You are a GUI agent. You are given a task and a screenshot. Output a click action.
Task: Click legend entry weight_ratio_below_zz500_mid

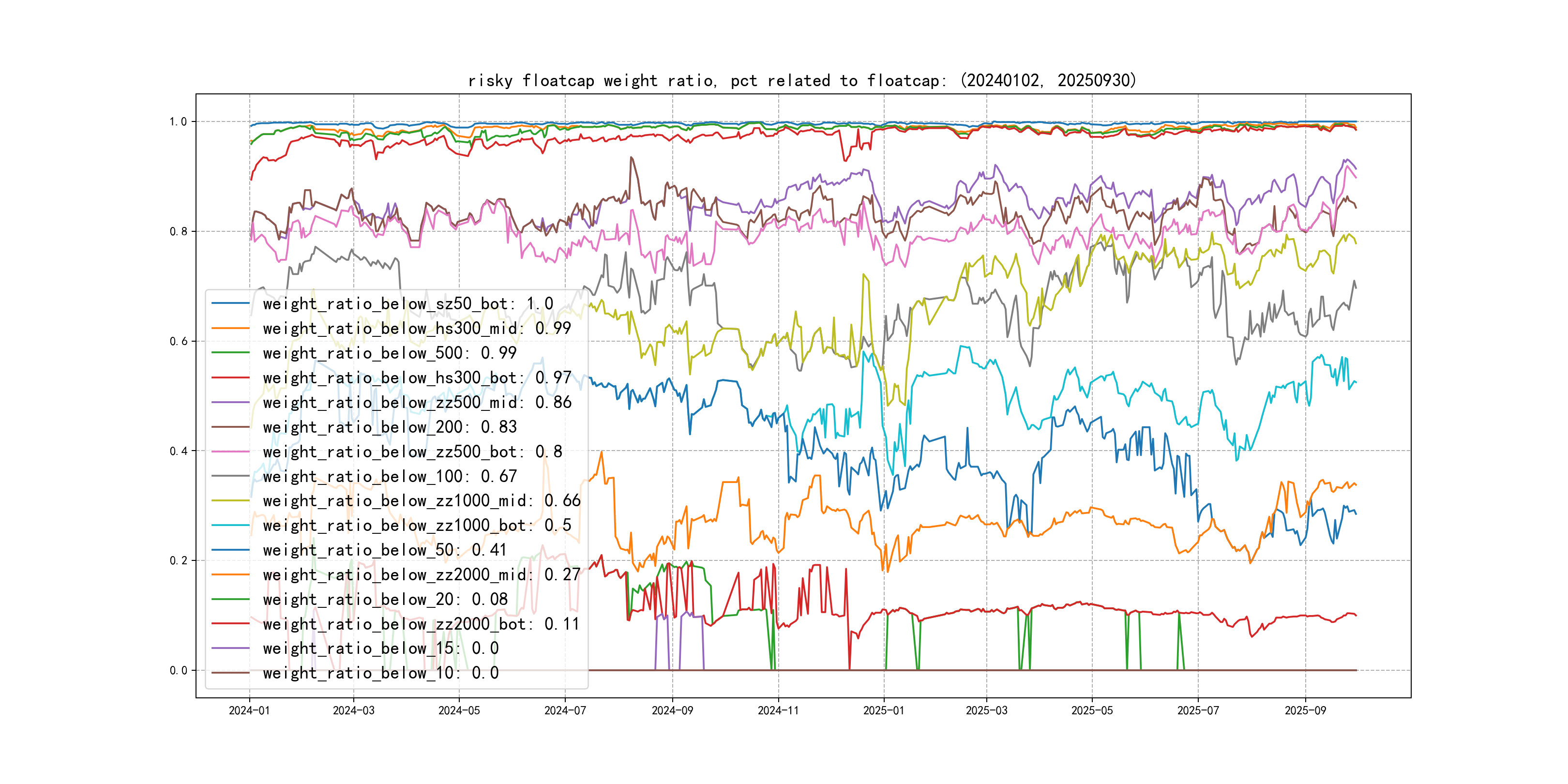pyautogui.click(x=416, y=402)
